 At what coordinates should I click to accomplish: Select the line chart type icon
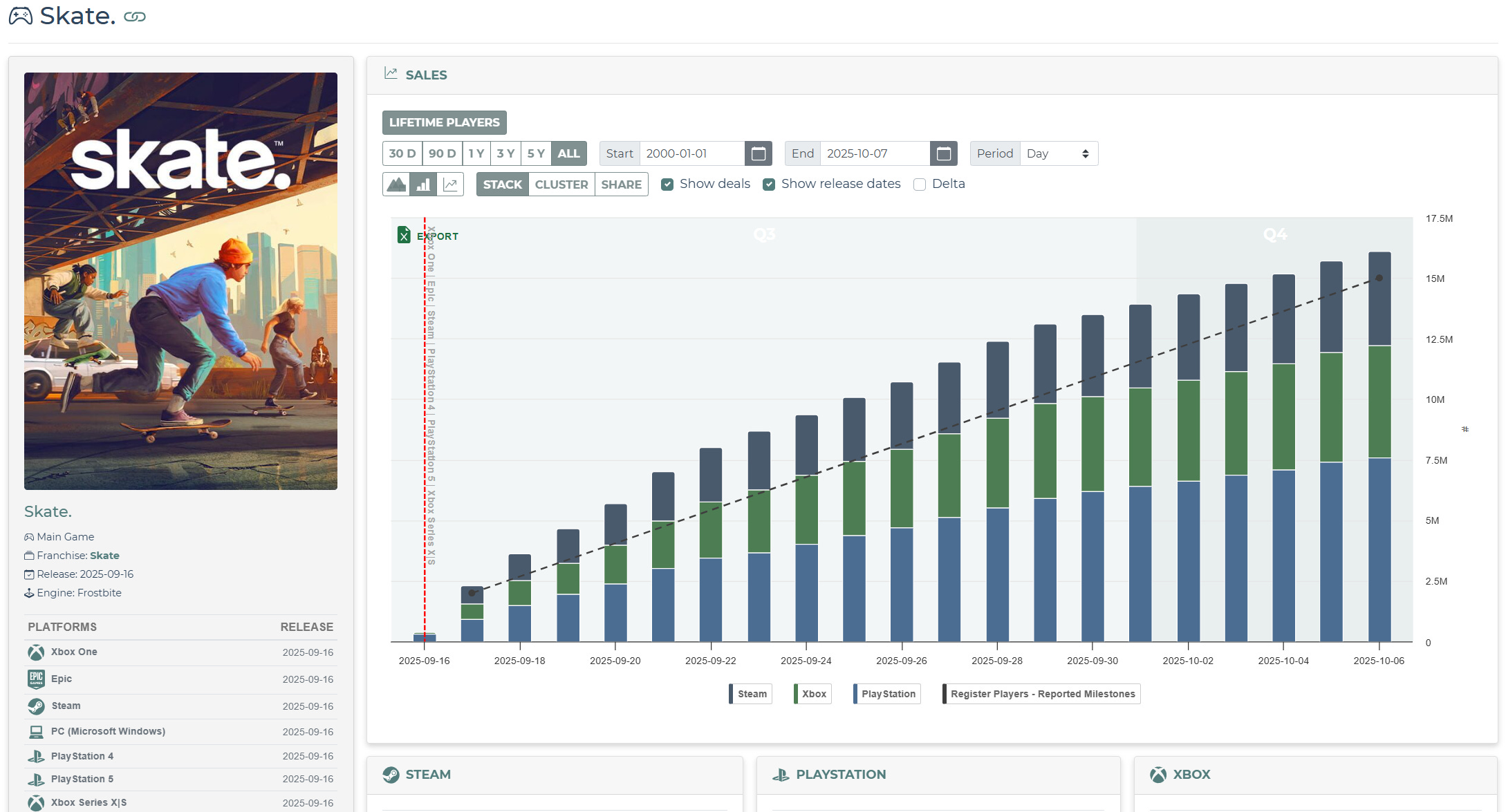[x=450, y=185]
